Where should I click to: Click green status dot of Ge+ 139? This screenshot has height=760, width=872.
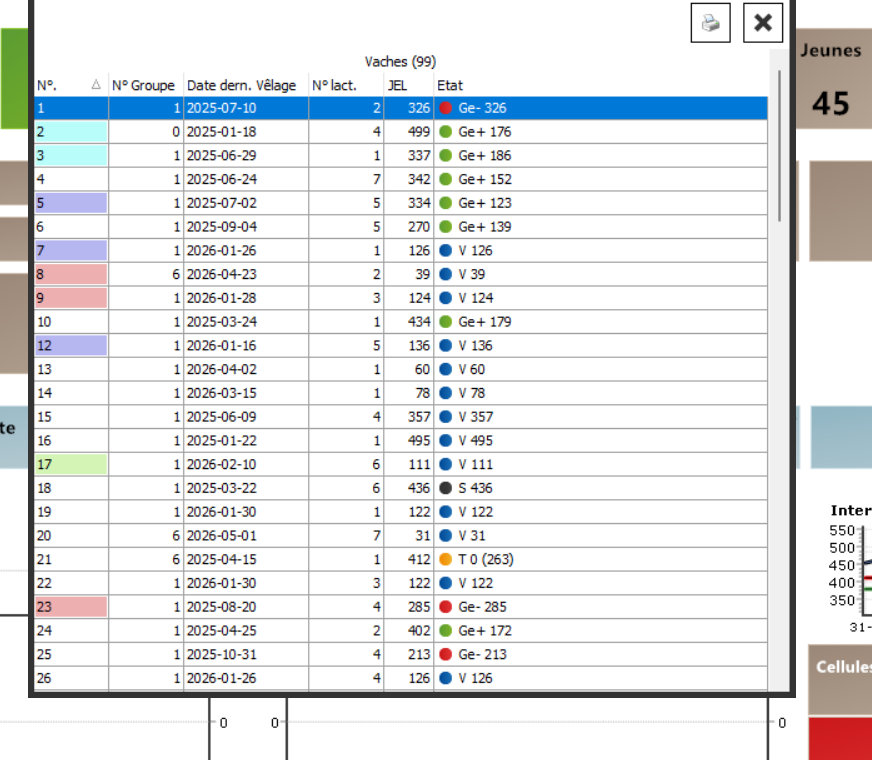(x=445, y=227)
